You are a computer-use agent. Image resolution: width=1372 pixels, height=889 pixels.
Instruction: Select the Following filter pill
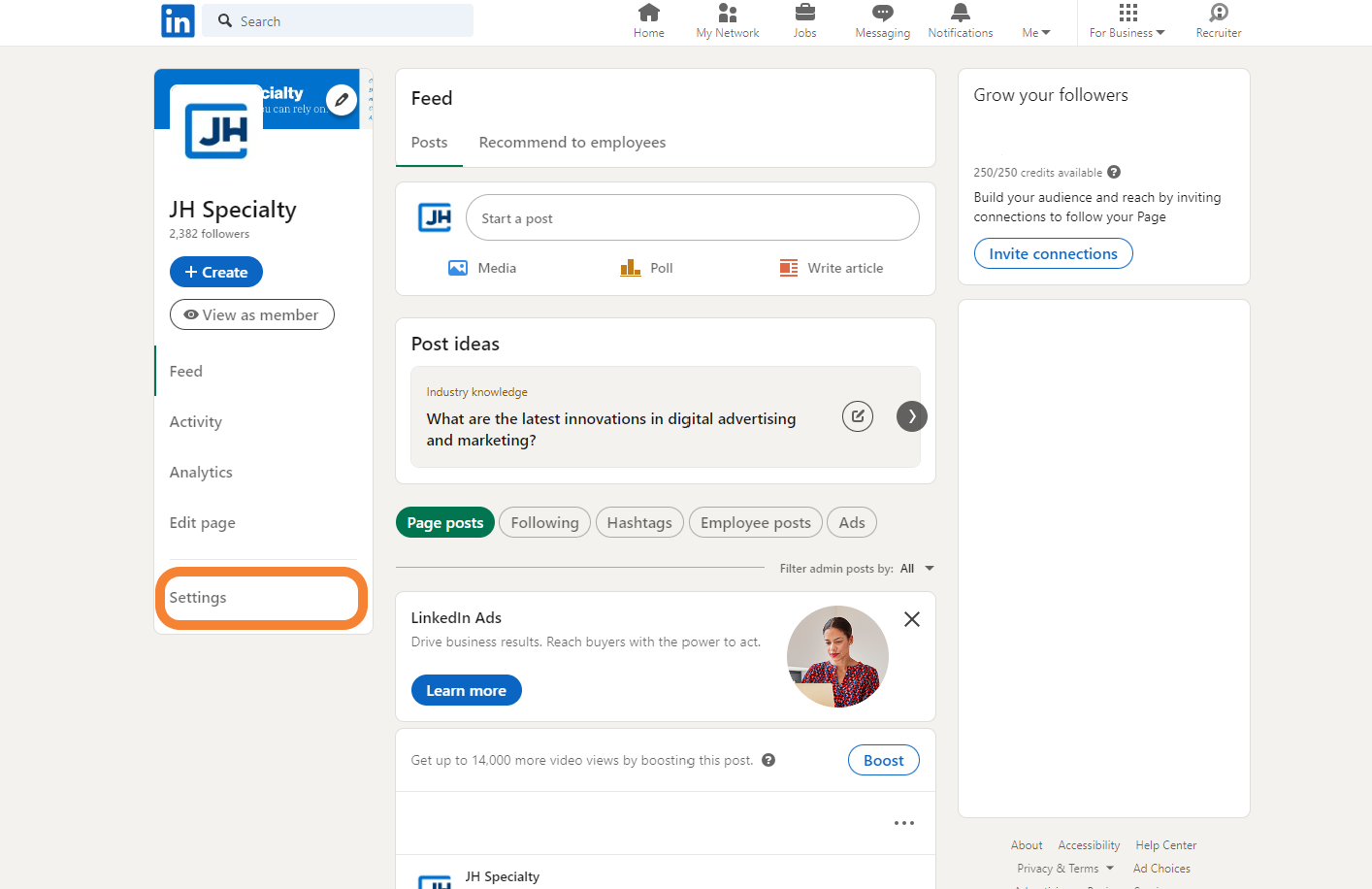click(x=544, y=522)
